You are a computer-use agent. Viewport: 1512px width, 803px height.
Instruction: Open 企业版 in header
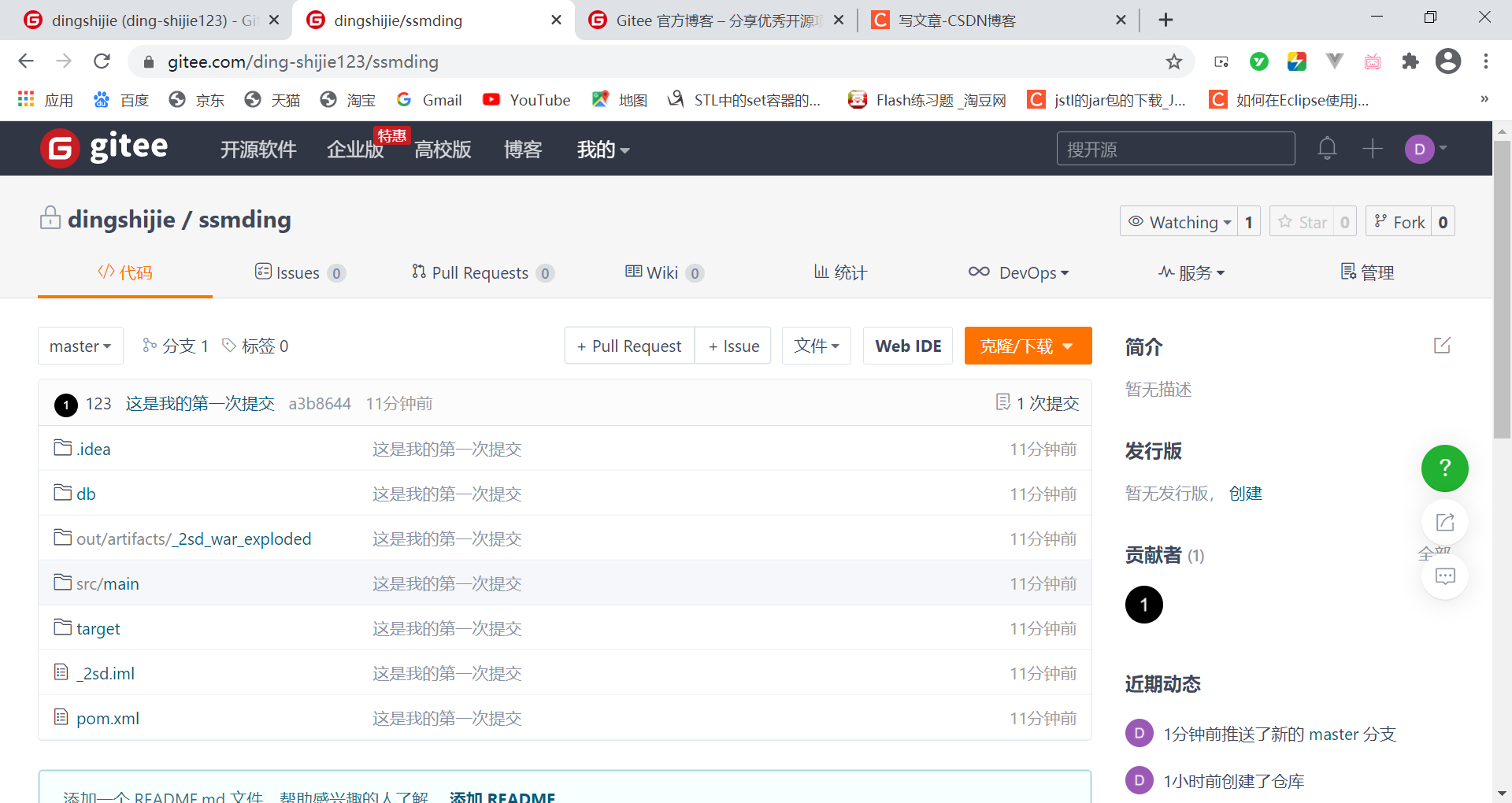click(x=355, y=149)
